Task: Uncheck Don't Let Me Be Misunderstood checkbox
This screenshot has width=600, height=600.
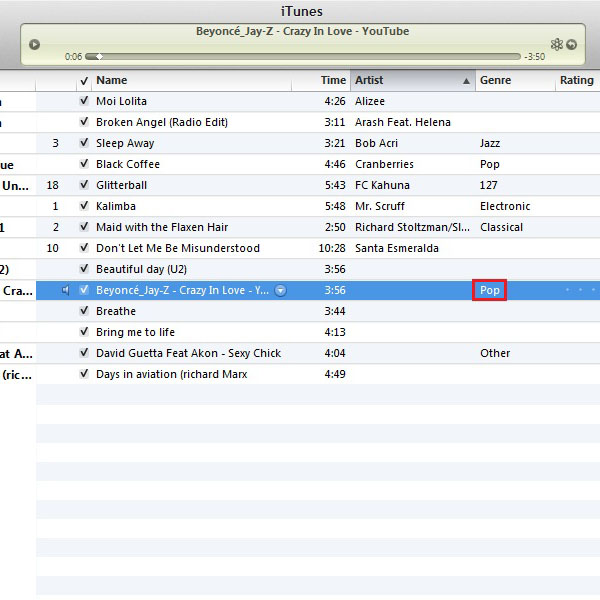Action: coord(84,248)
